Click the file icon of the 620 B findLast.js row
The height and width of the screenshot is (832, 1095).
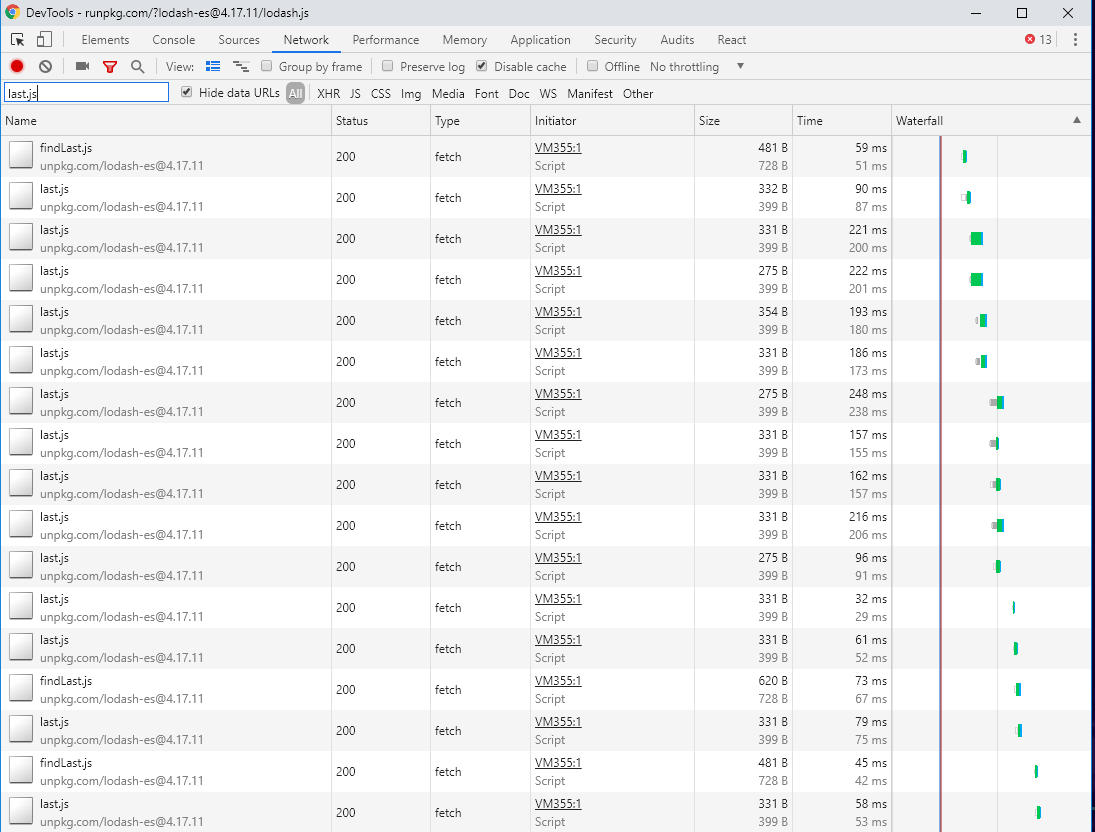coord(21,689)
